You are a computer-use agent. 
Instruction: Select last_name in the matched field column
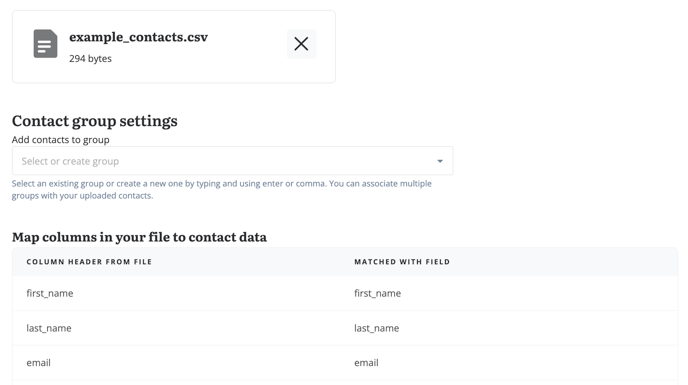tap(376, 328)
